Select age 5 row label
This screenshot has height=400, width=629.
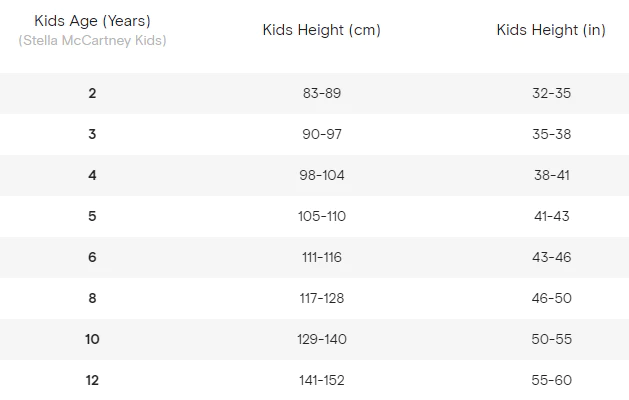[x=92, y=216]
